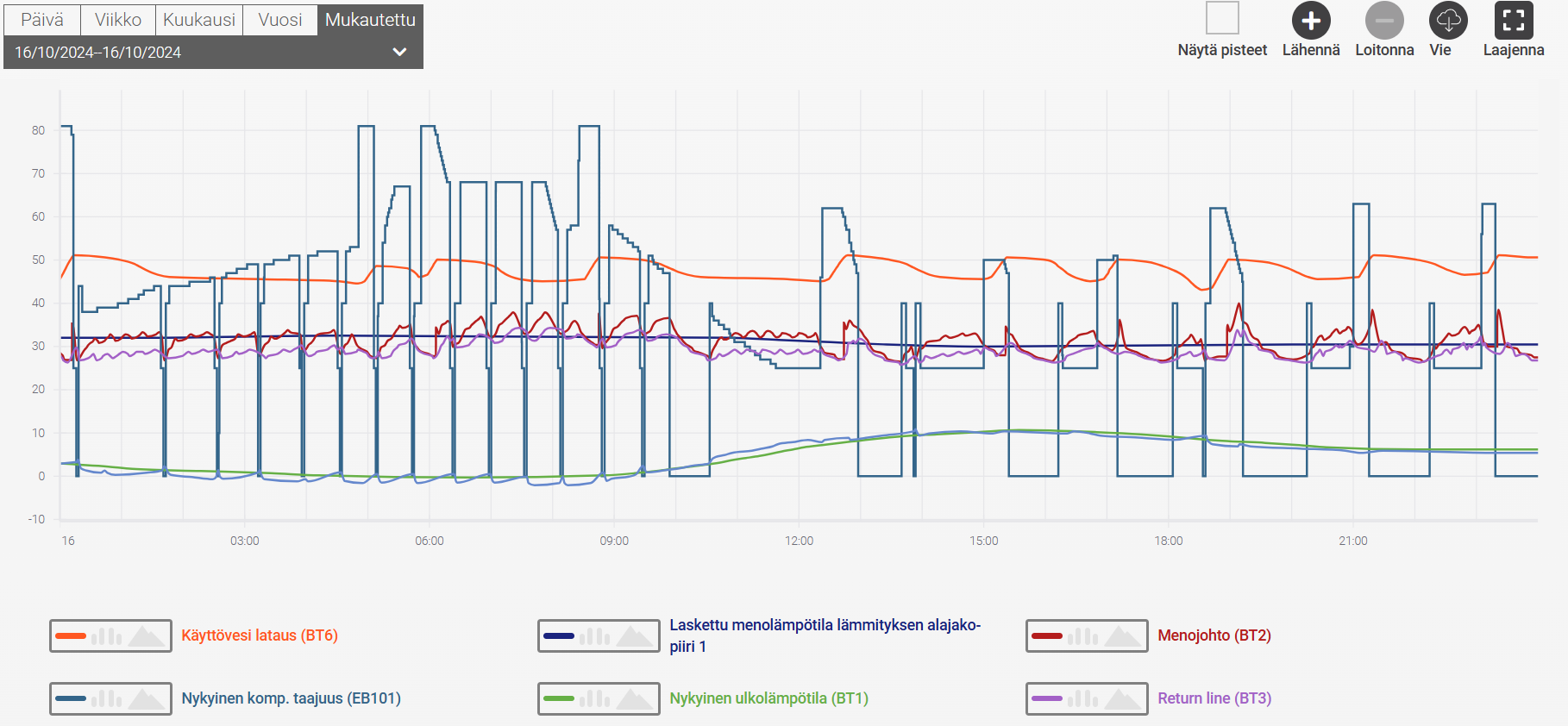
Task: Switch to Viikko view
Action: coord(118,20)
